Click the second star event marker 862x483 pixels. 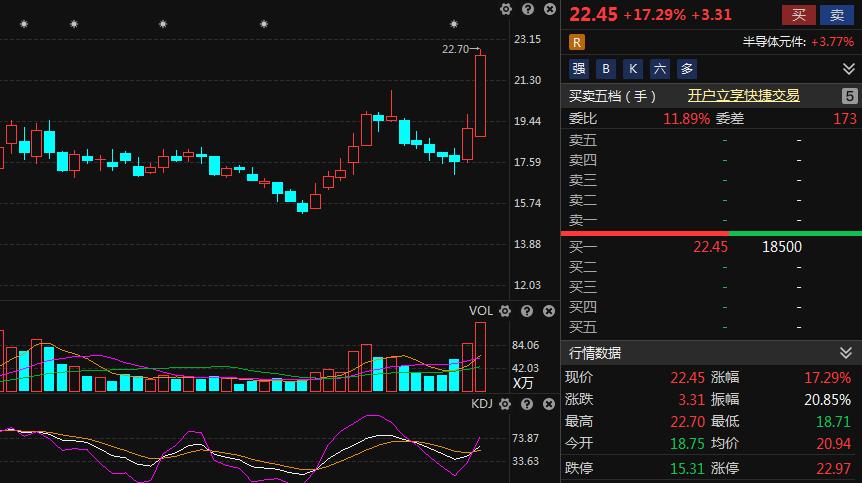(x=74, y=24)
